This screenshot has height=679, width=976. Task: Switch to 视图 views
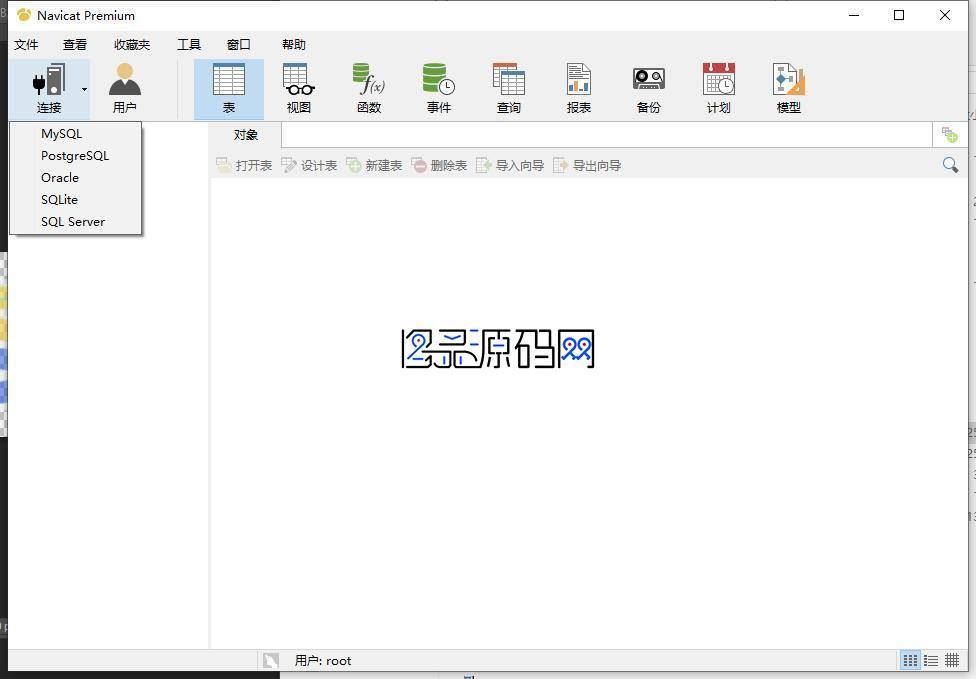tap(299, 88)
